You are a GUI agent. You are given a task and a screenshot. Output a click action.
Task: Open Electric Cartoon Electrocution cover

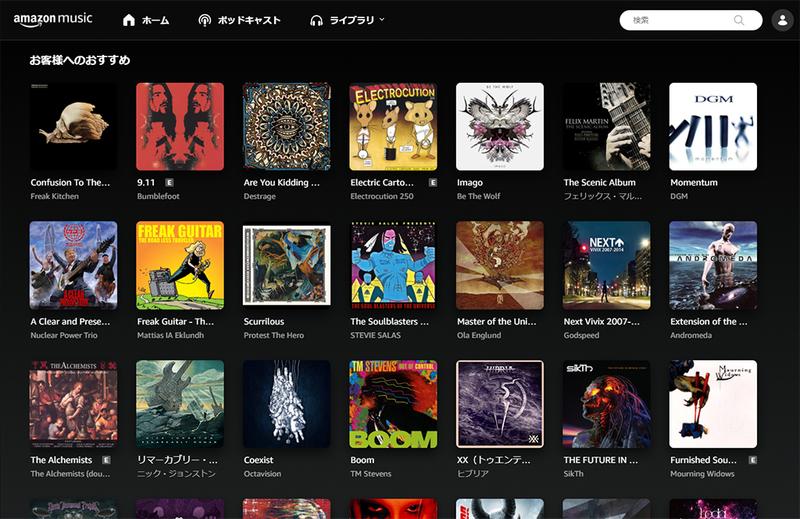tap(393, 127)
